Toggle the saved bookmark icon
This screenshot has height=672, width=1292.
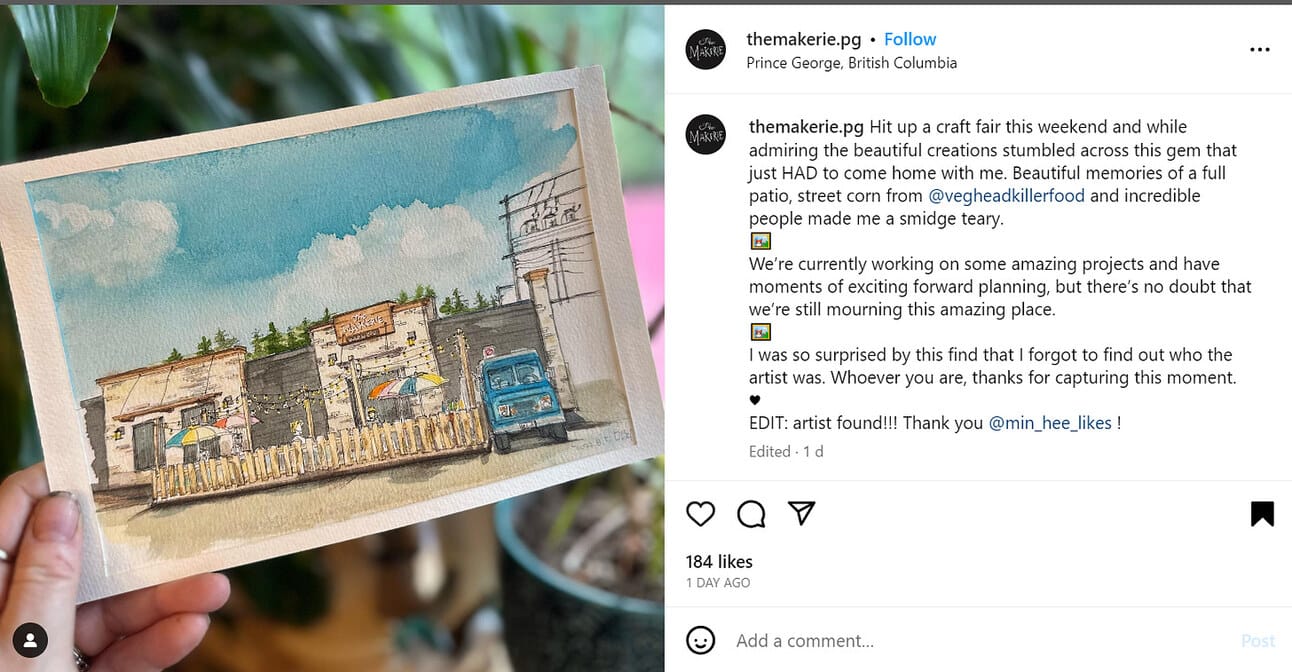click(x=1262, y=514)
